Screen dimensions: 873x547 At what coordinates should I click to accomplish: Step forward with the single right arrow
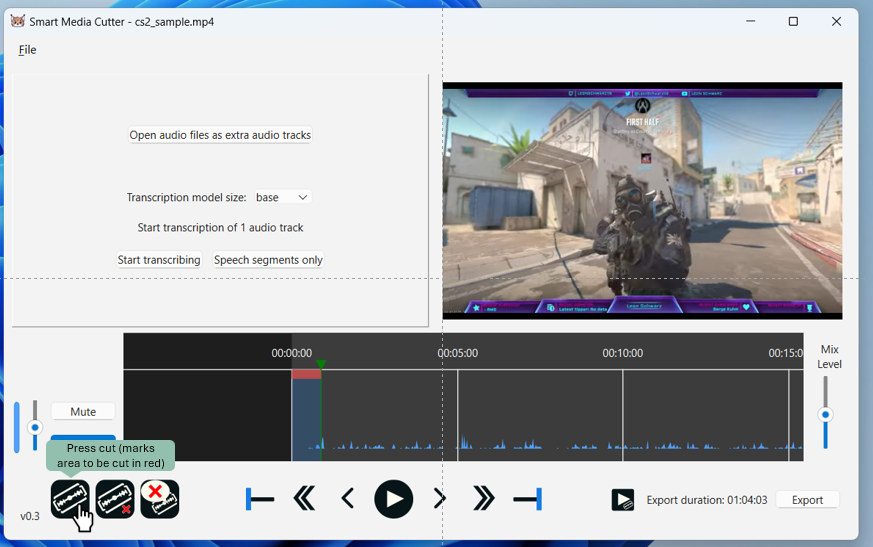439,499
